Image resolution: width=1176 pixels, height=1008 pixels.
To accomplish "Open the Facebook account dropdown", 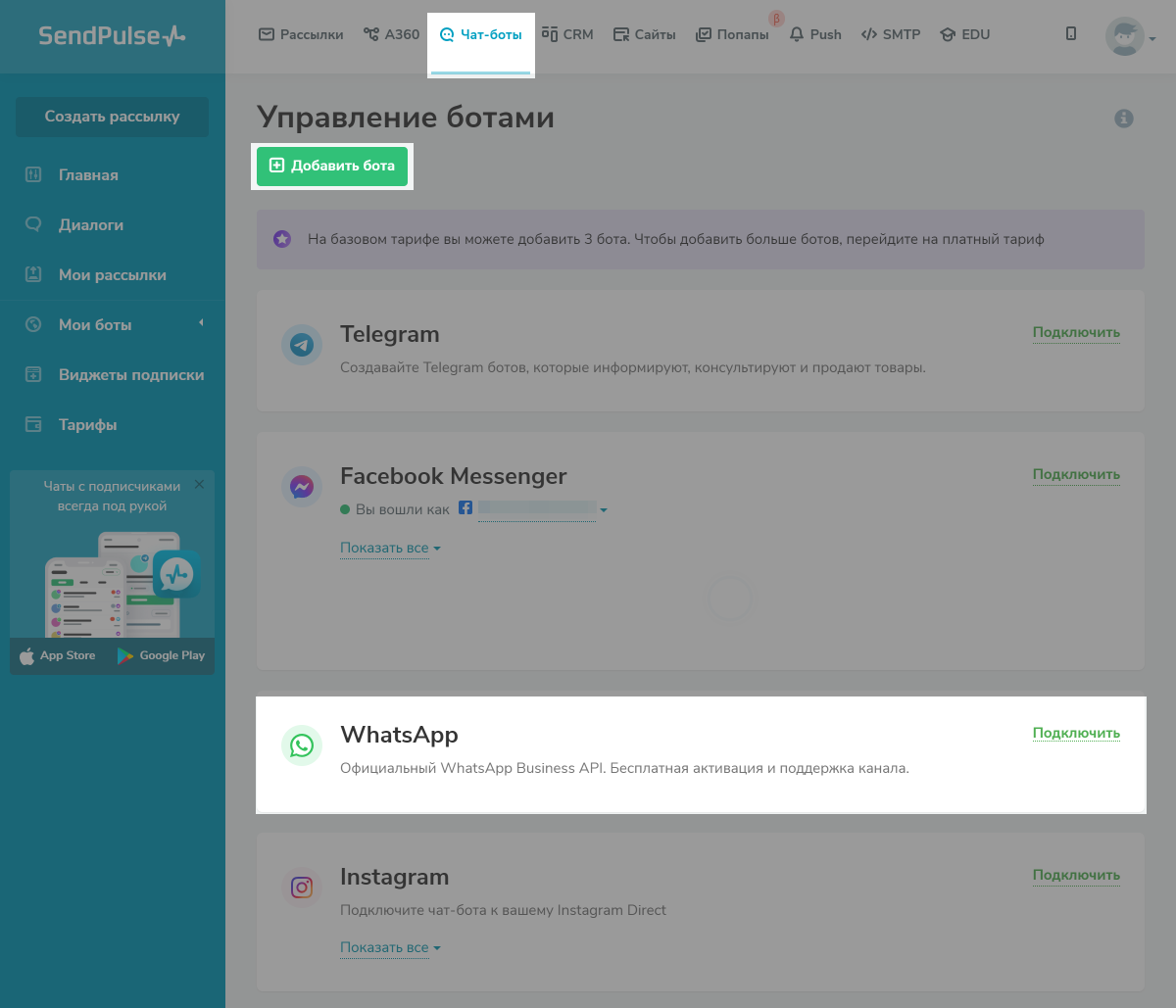I will [x=604, y=509].
